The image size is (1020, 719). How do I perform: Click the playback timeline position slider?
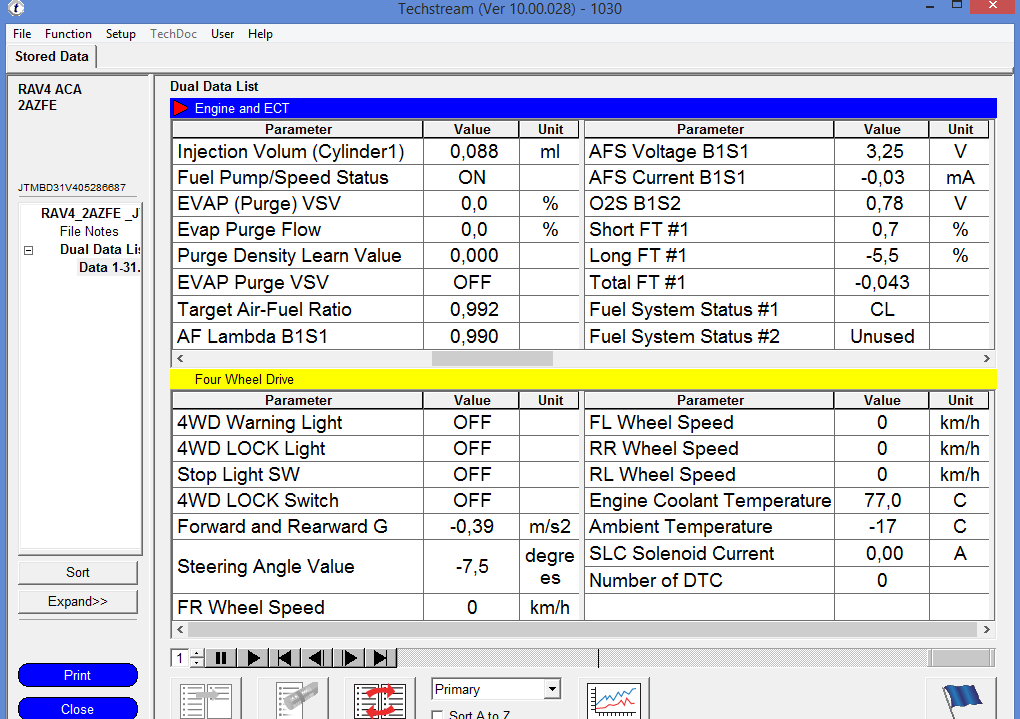click(x=598, y=658)
